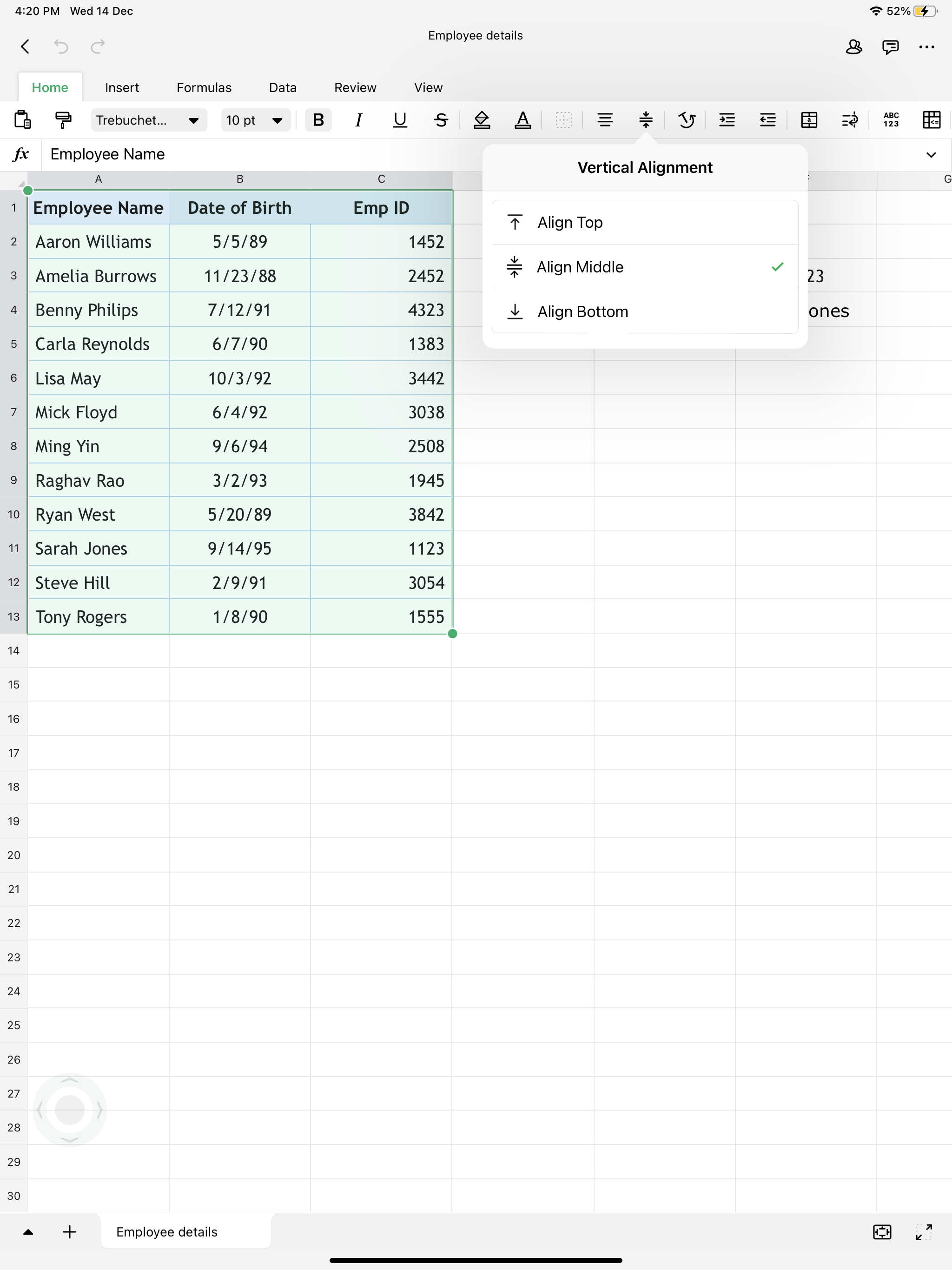Open the Trebuchet font dropdown
The width and height of the screenshot is (952, 1270).
tap(148, 120)
